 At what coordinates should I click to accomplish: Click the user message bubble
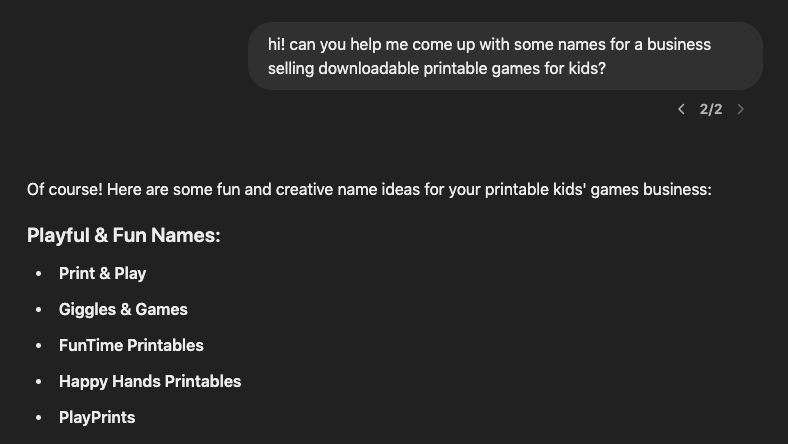tap(505, 56)
